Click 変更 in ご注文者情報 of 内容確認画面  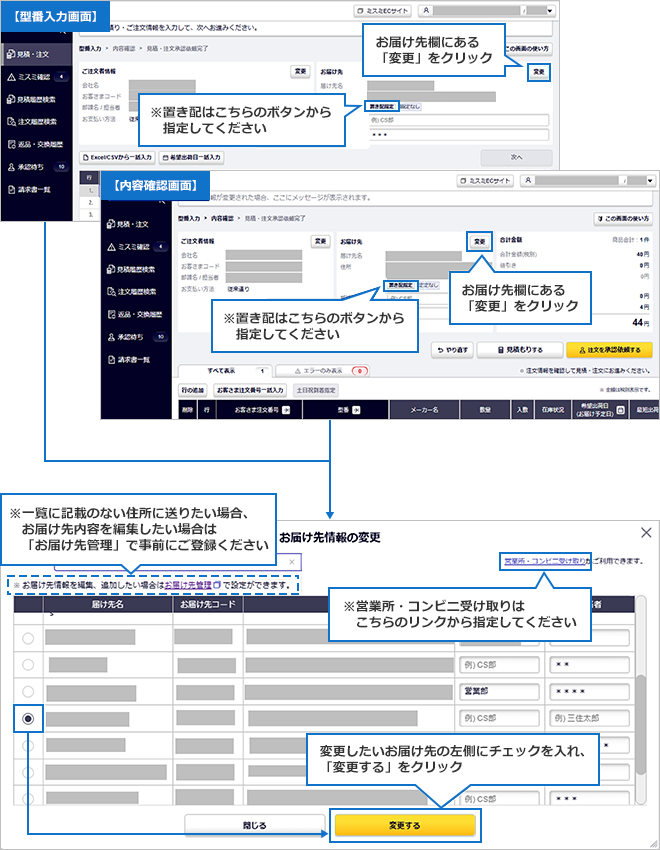pos(320,241)
